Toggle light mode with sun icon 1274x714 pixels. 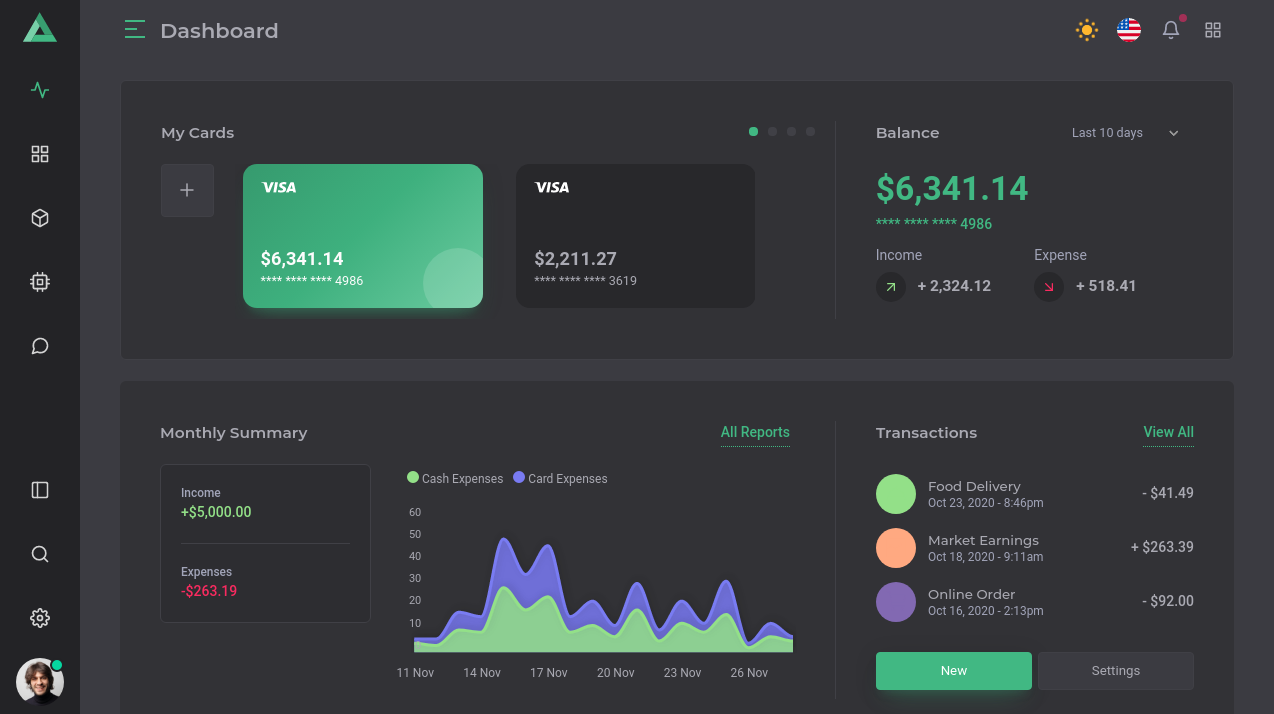(x=1087, y=30)
